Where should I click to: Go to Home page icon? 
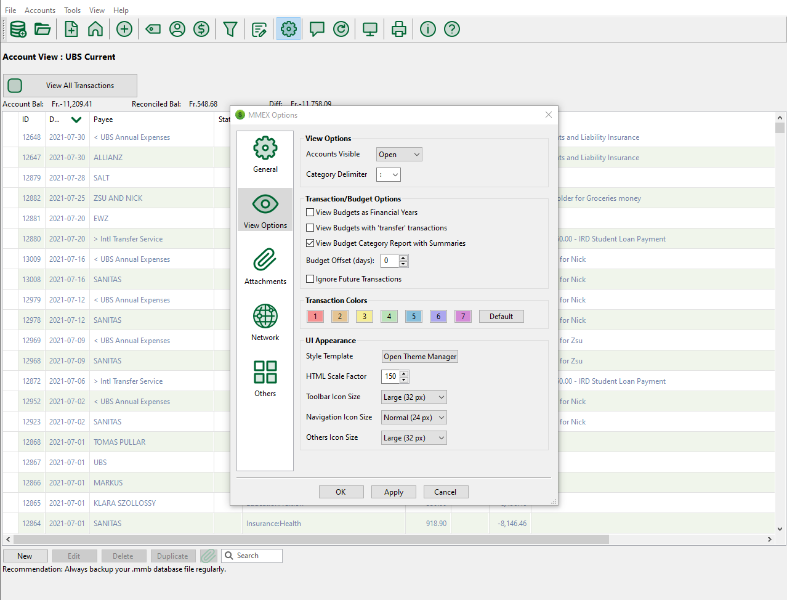(x=95, y=29)
